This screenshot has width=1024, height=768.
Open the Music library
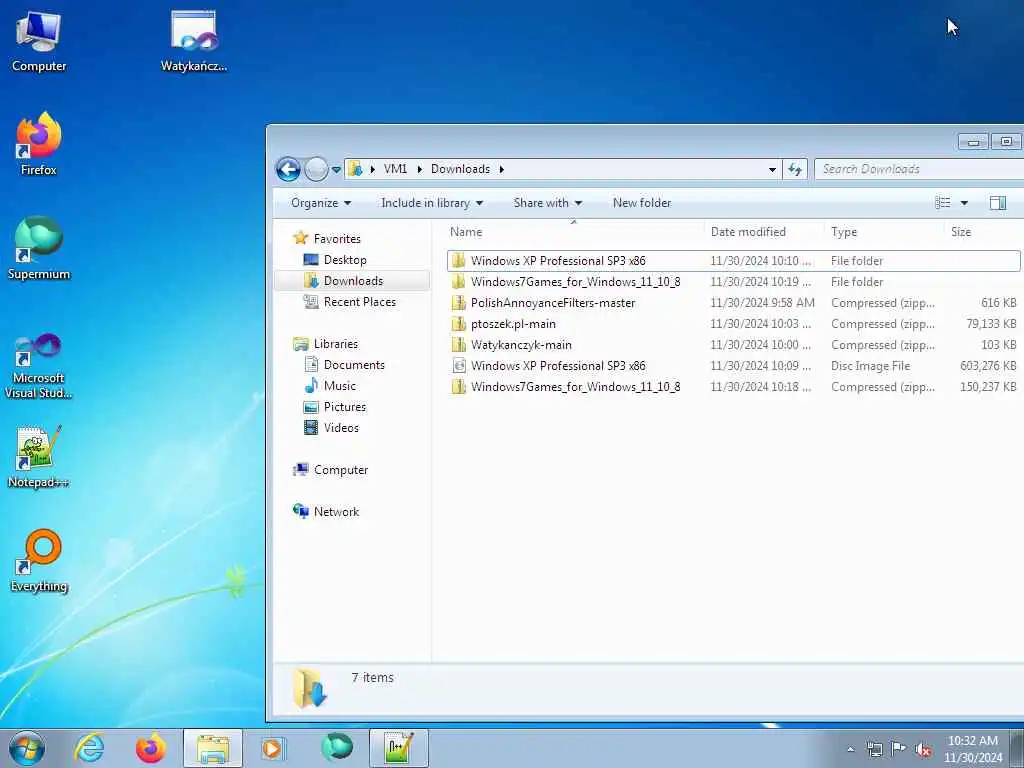pos(340,385)
